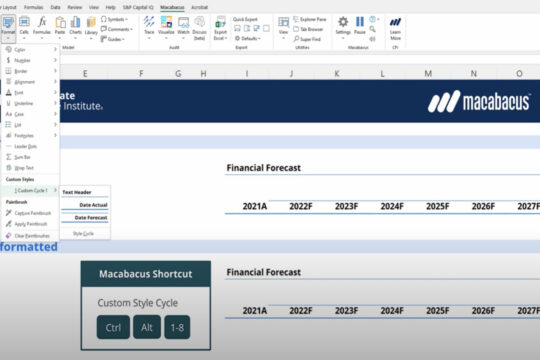
Task: Choose Wrap Text from Format menu
Action: [30, 168]
